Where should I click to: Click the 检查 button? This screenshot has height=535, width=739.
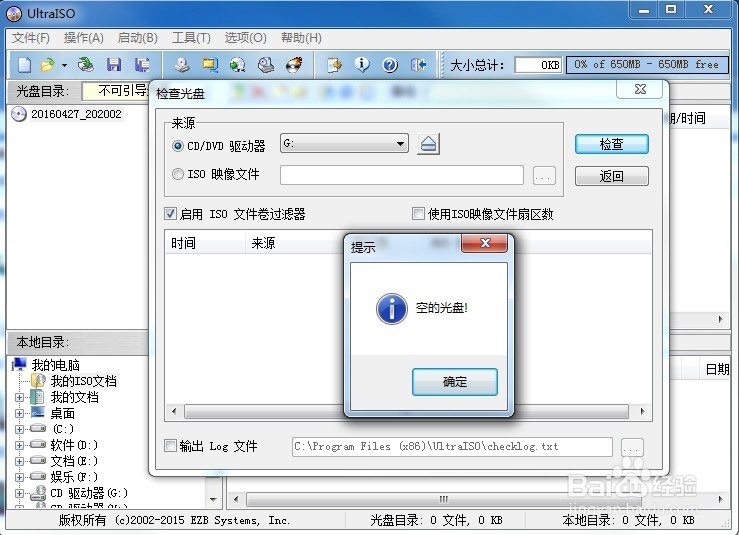(611, 144)
